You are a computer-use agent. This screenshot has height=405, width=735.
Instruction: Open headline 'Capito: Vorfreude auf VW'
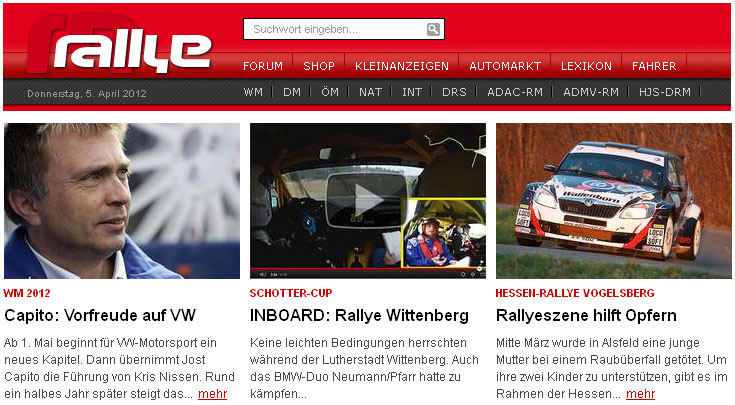point(100,316)
